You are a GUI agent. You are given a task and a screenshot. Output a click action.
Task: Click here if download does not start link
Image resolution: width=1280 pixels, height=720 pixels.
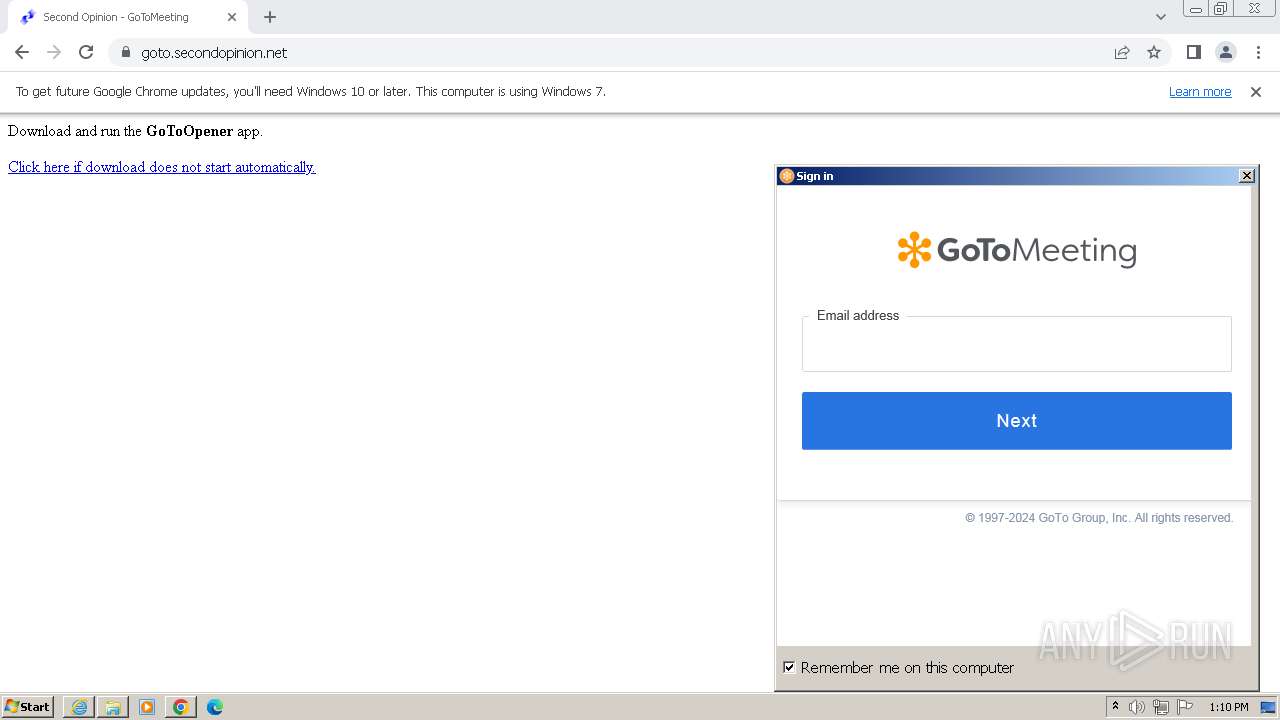pyautogui.click(x=162, y=167)
